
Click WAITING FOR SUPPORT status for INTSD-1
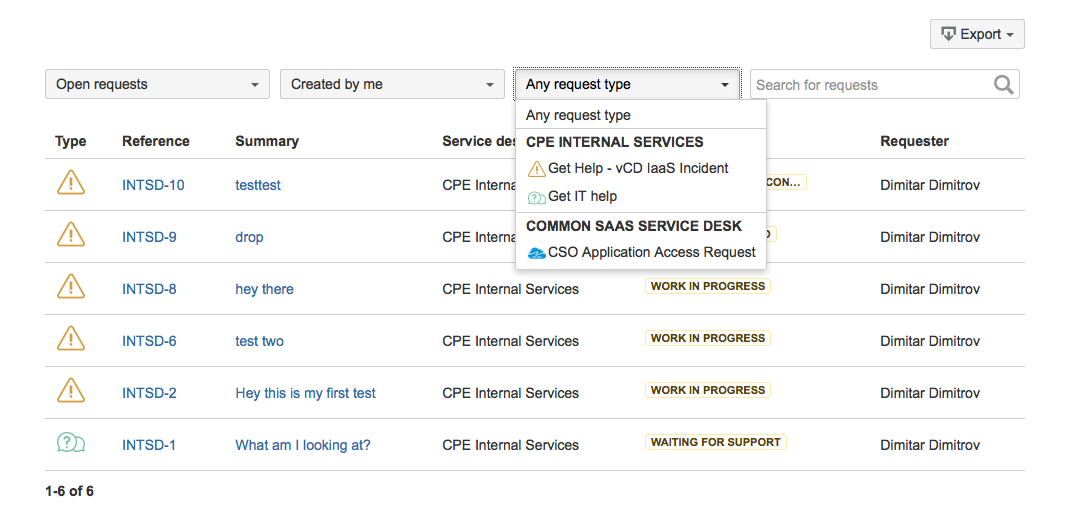pos(716,442)
